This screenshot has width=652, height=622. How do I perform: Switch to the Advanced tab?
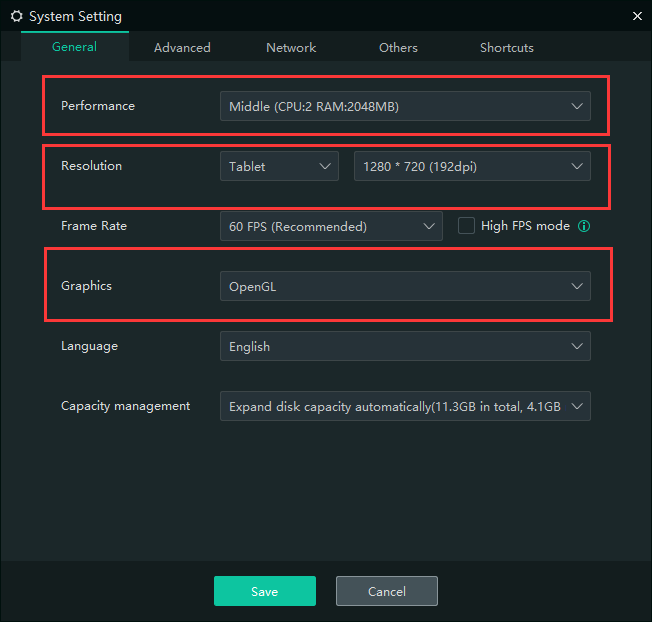click(x=182, y=47)
